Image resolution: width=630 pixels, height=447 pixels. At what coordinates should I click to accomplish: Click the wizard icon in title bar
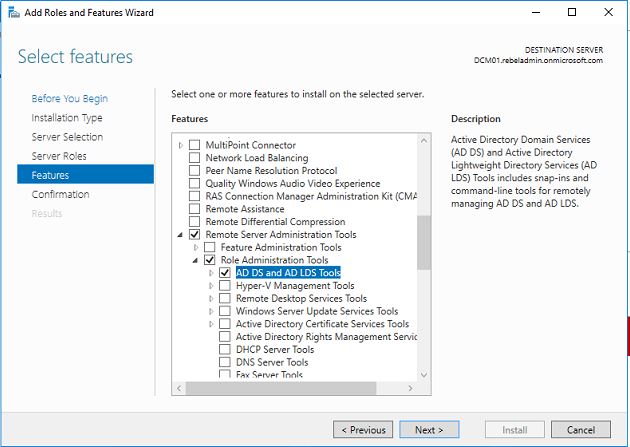click(14, 12)
